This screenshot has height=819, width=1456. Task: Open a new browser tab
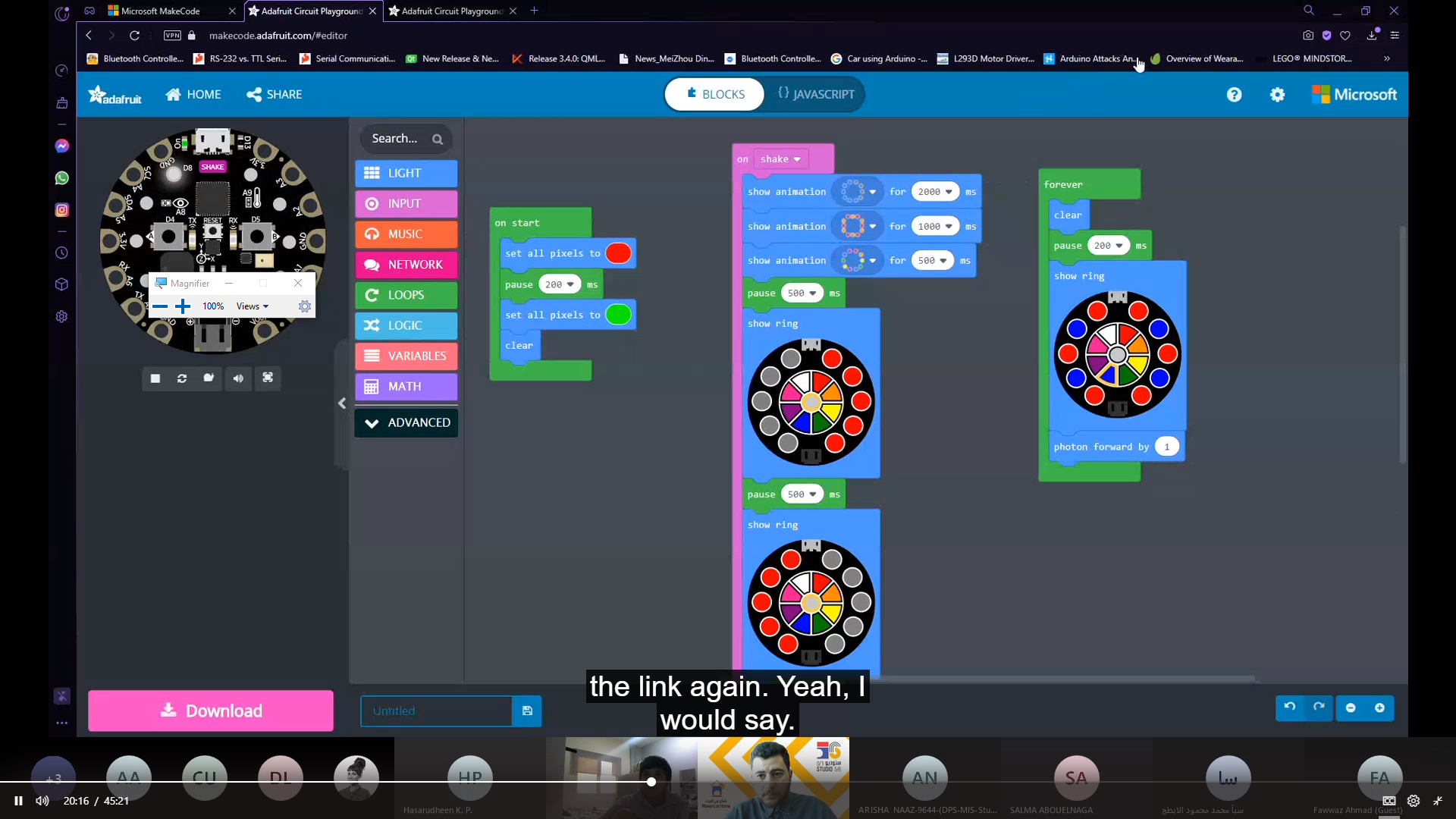tap(535, 11)
